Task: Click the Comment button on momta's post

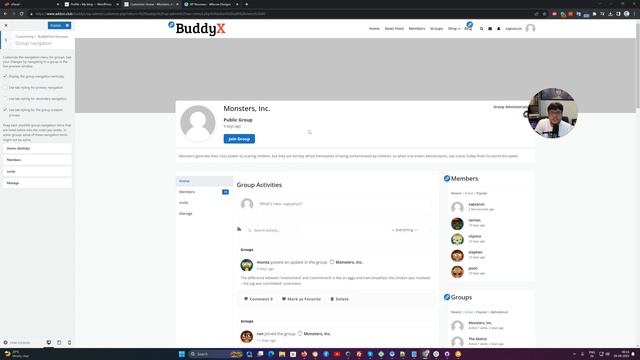Action: point(258,299)
